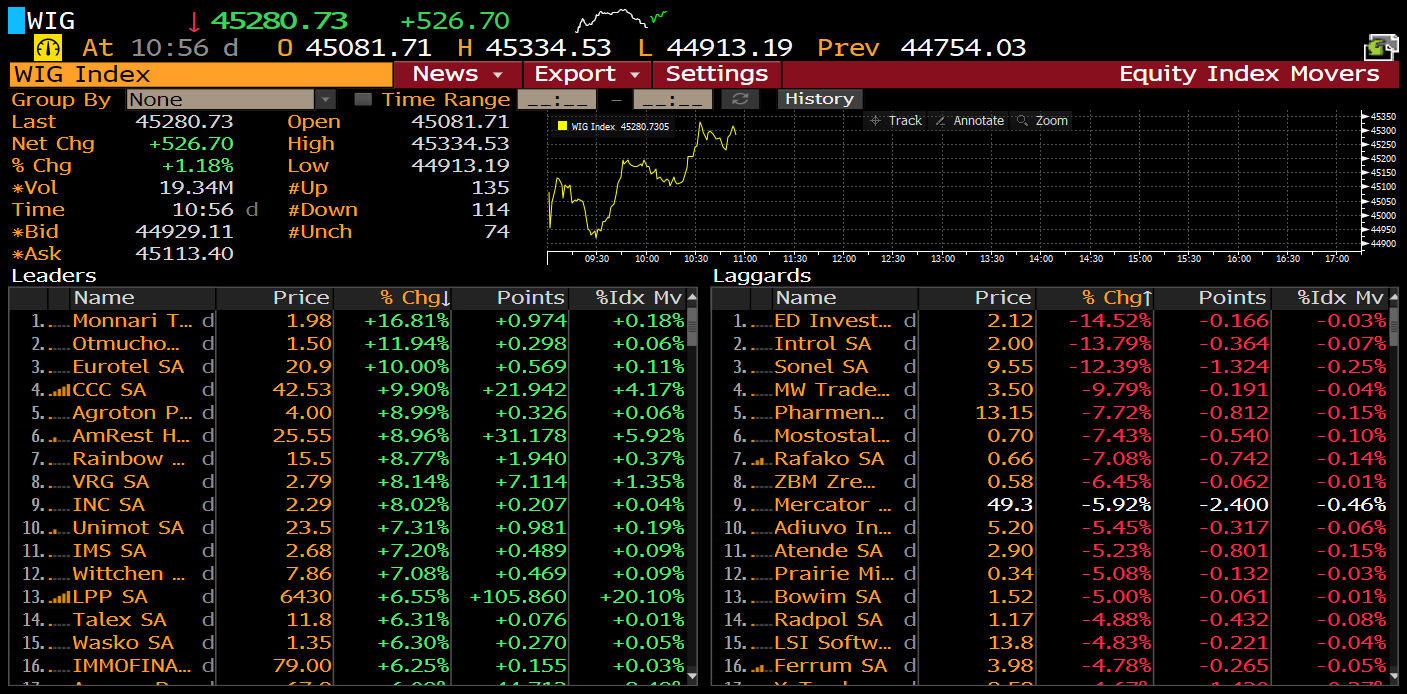Open the Settings tab
Viewport: 1407px width, 694px height.
pyautogui.click(x=716, y=74)
